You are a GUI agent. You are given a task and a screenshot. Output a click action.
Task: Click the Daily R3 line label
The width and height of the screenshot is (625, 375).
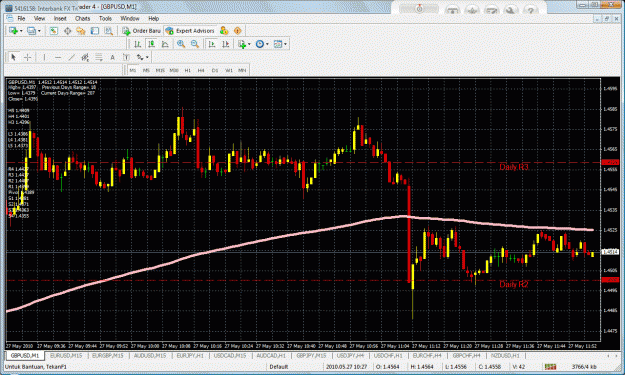(x=513, y=167)
